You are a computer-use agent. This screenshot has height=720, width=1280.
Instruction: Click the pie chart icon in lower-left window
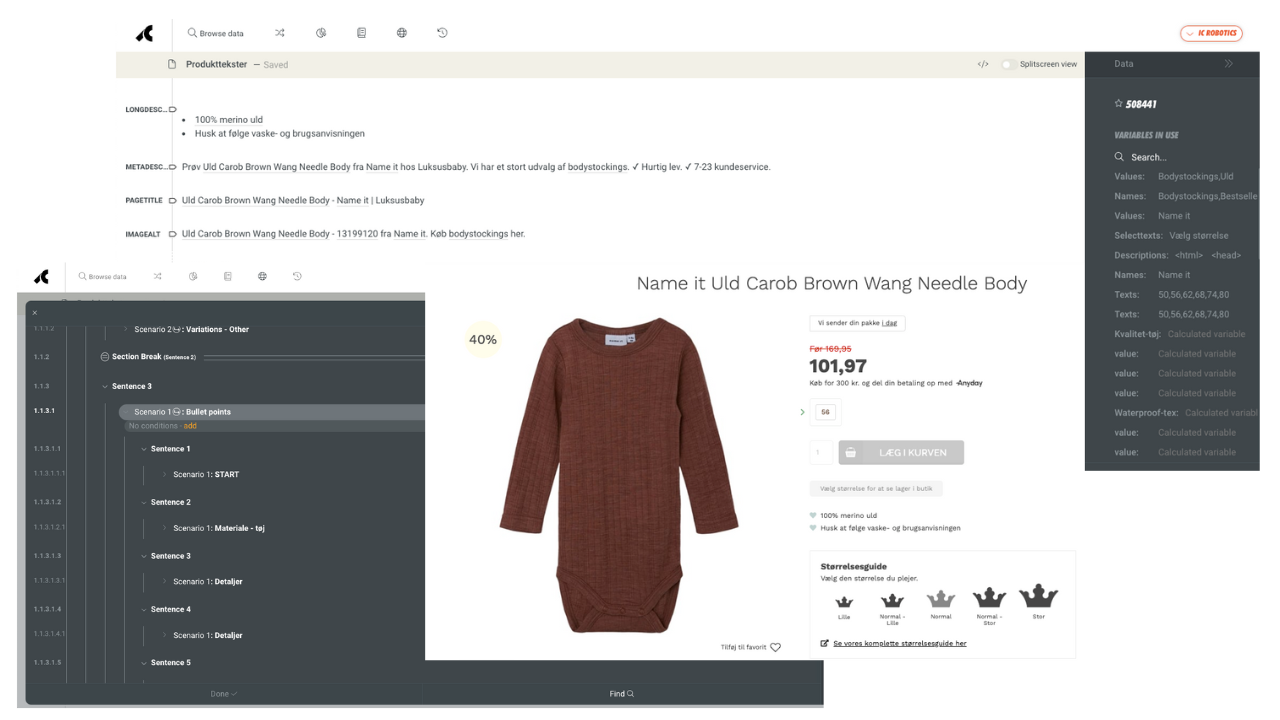coord(193,276)
